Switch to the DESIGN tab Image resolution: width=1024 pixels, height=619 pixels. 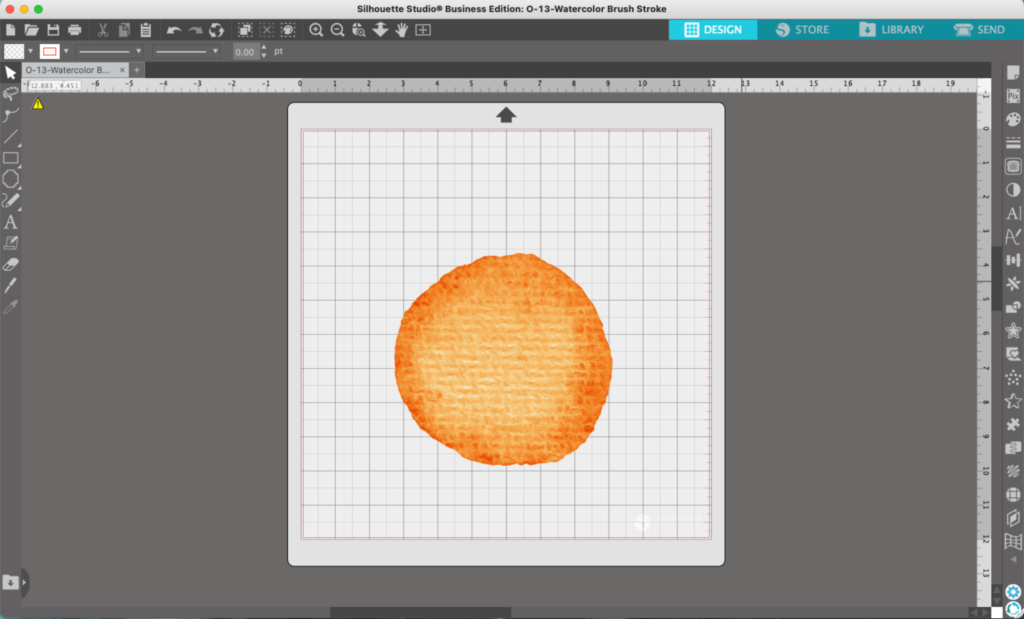click(x=712, y=29)
